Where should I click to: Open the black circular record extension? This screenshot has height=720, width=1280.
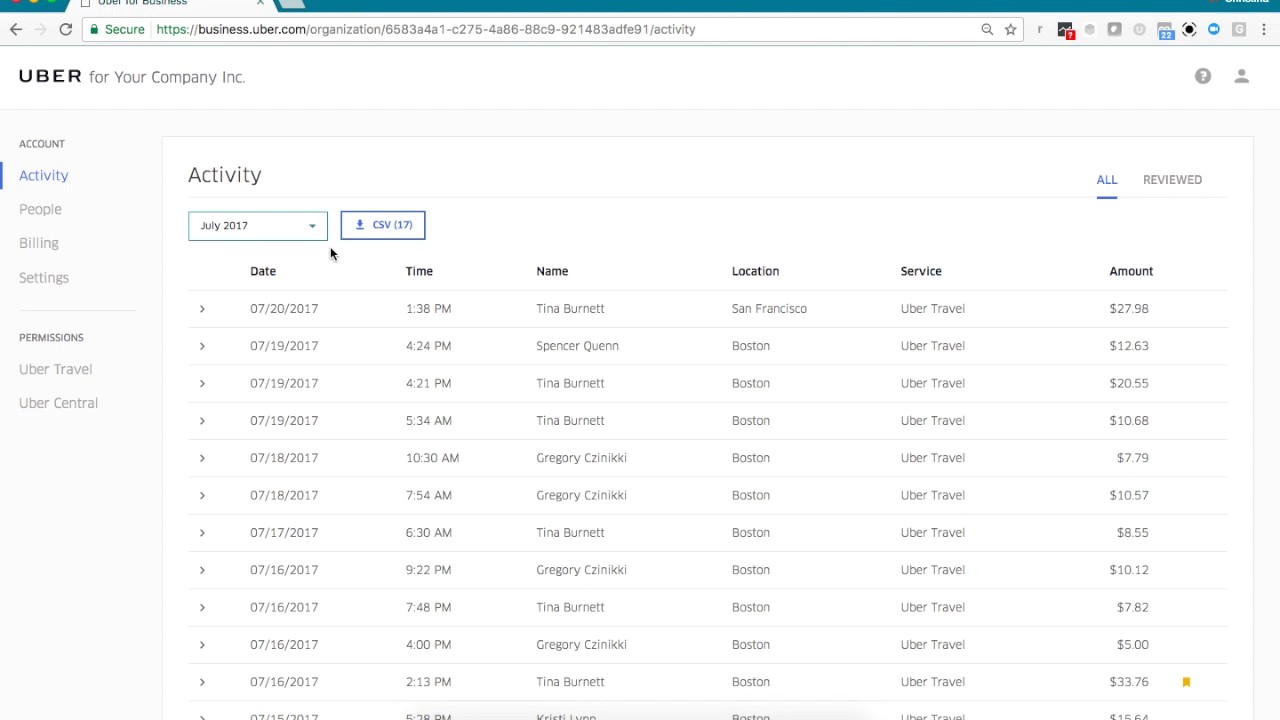point(1189,29)
